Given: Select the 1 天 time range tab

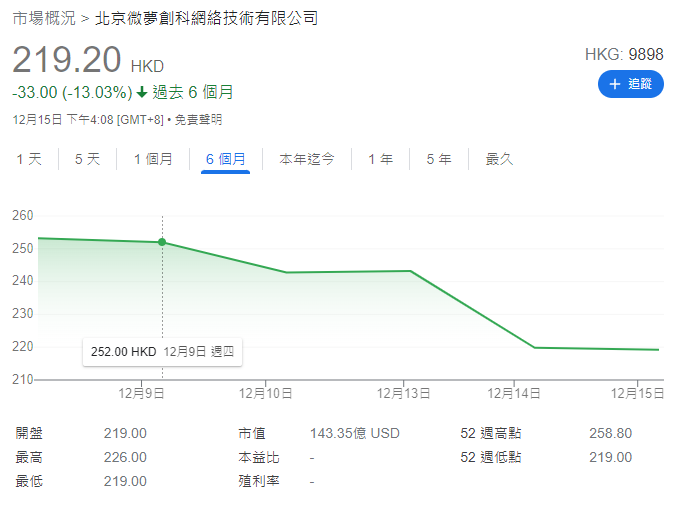Looking at the screenshot, I should 29,159.
